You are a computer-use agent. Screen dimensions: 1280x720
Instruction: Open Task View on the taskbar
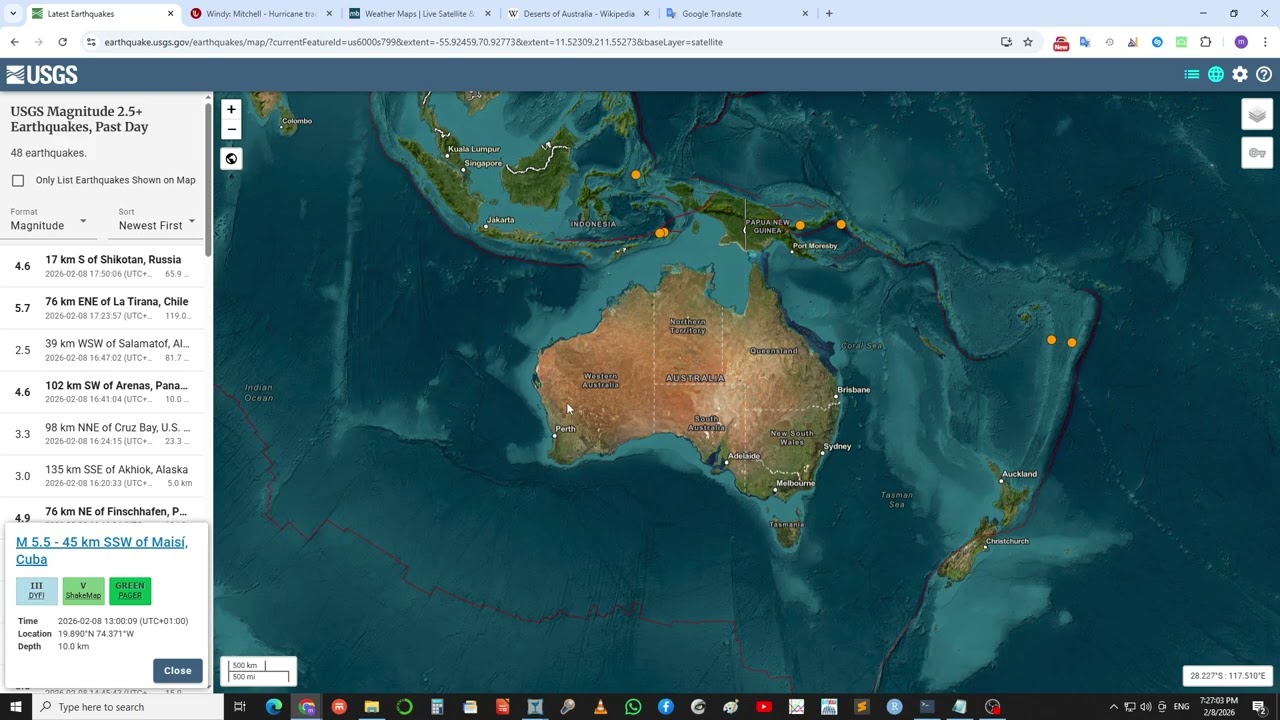click(x=240, y=707)
